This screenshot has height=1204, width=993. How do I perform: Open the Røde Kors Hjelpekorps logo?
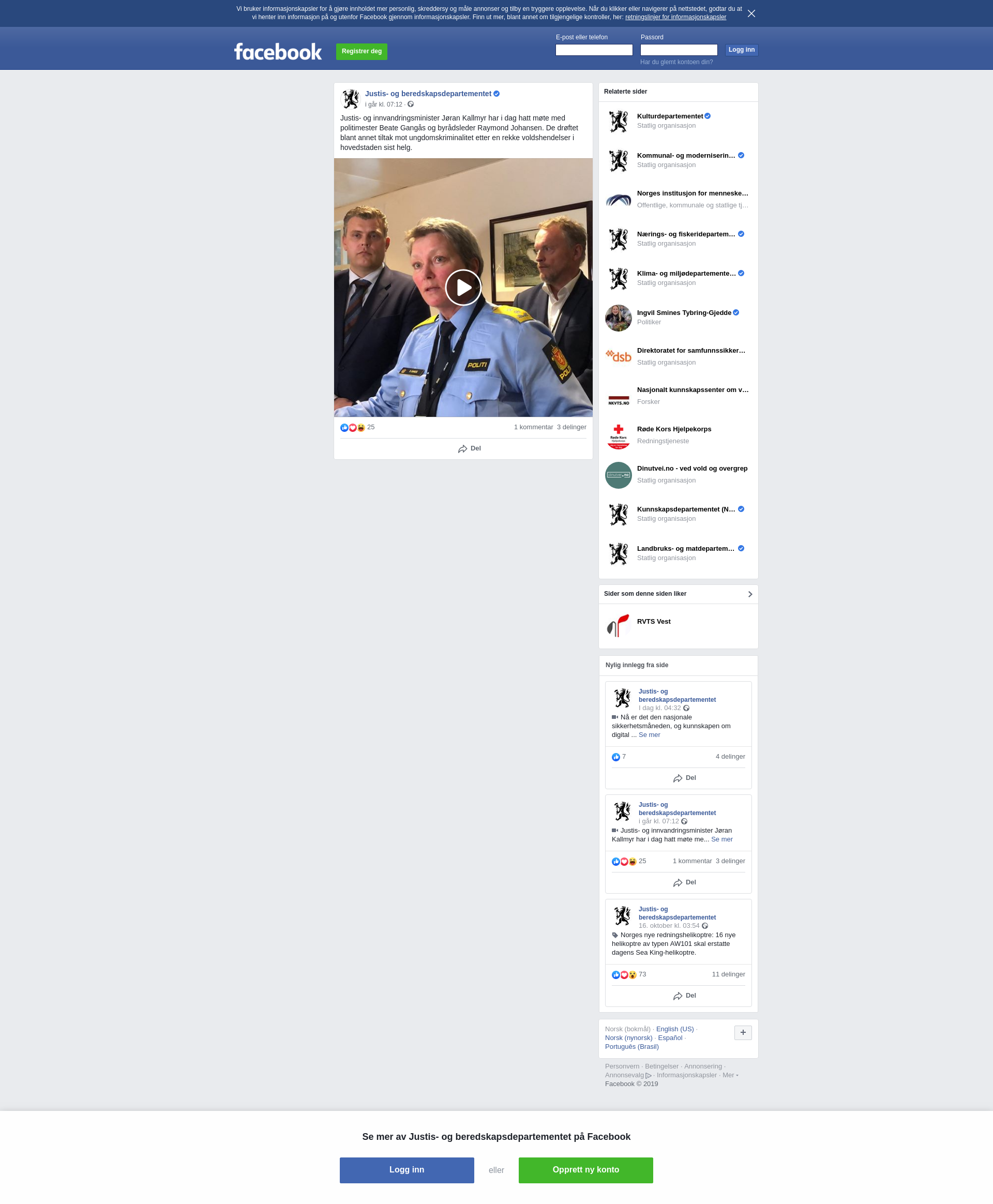(619, 436)
